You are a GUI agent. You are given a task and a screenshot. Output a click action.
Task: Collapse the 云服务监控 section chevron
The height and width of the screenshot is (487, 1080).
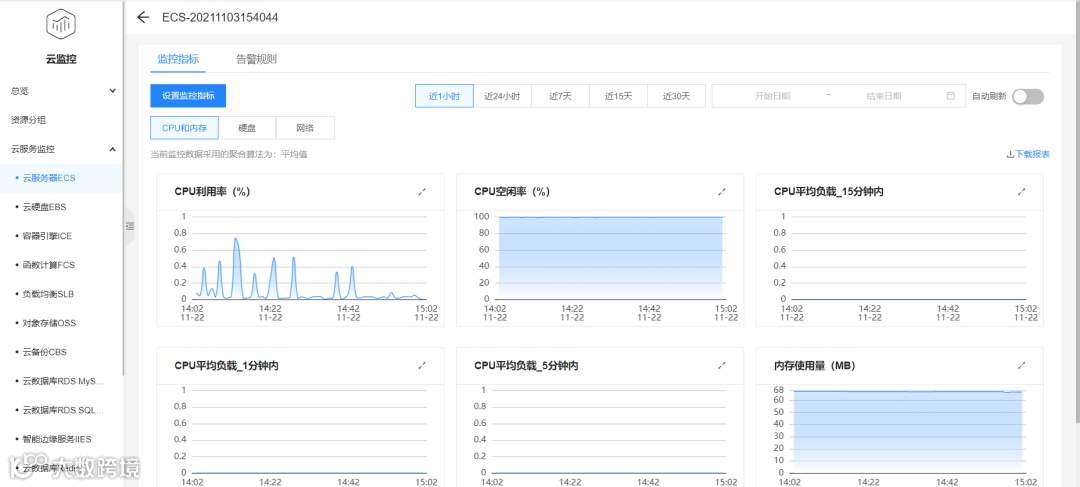[113, 149]
